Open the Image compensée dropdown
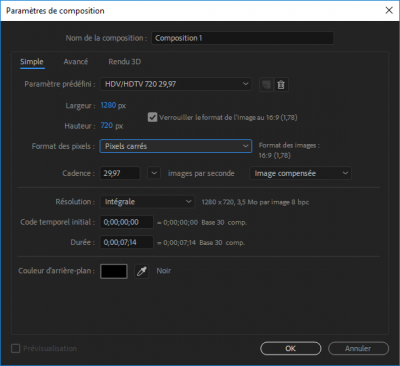Viewport: 400px width, 366px height. [300, 173]
